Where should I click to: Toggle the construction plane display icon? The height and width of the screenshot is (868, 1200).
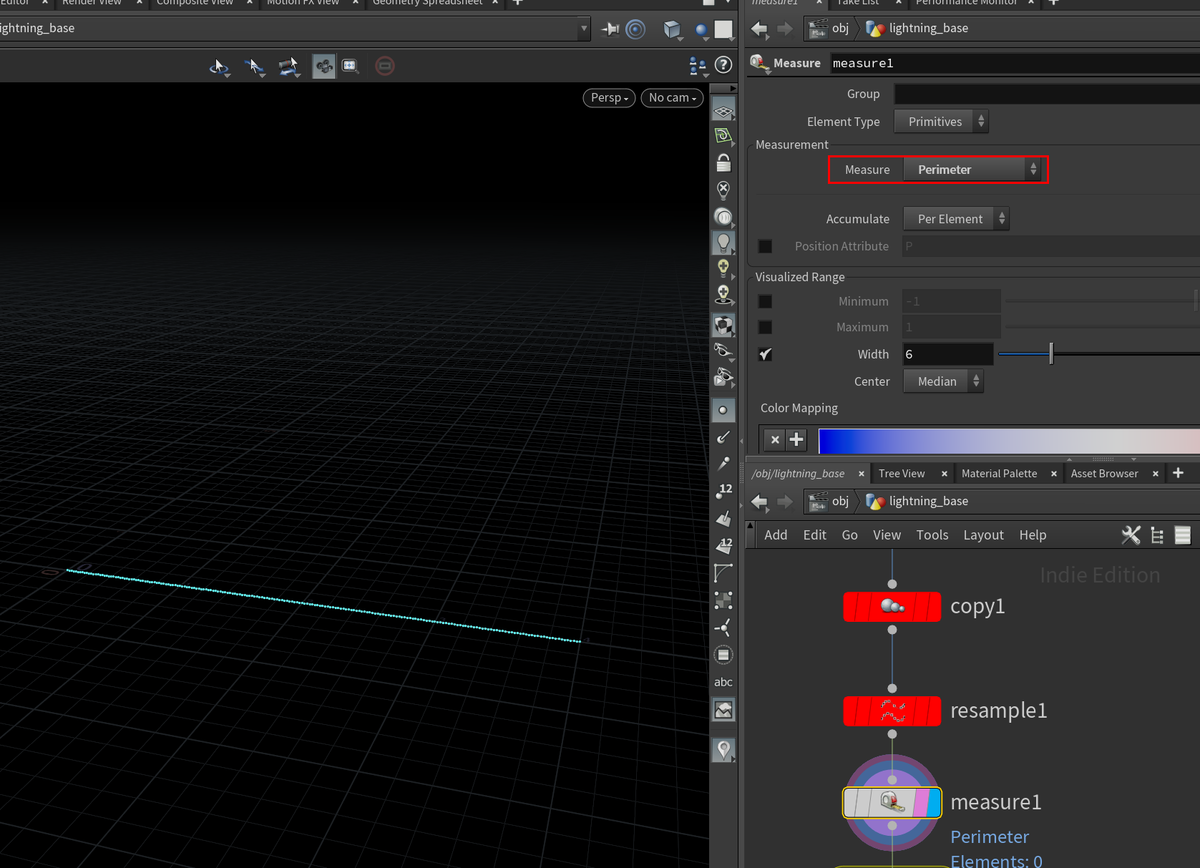[723, 137]
